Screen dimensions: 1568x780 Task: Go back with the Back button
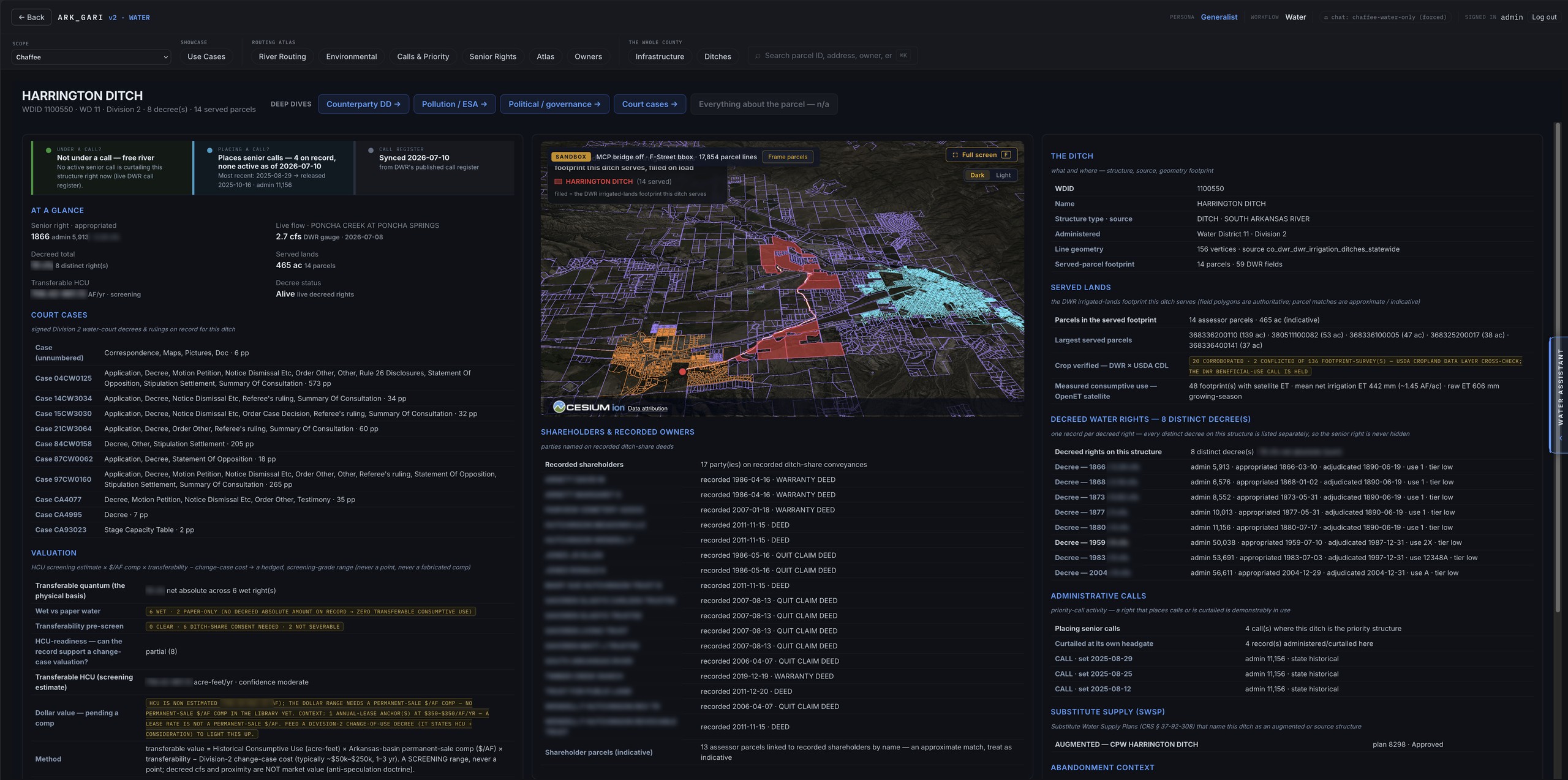(x=31, y=17)
